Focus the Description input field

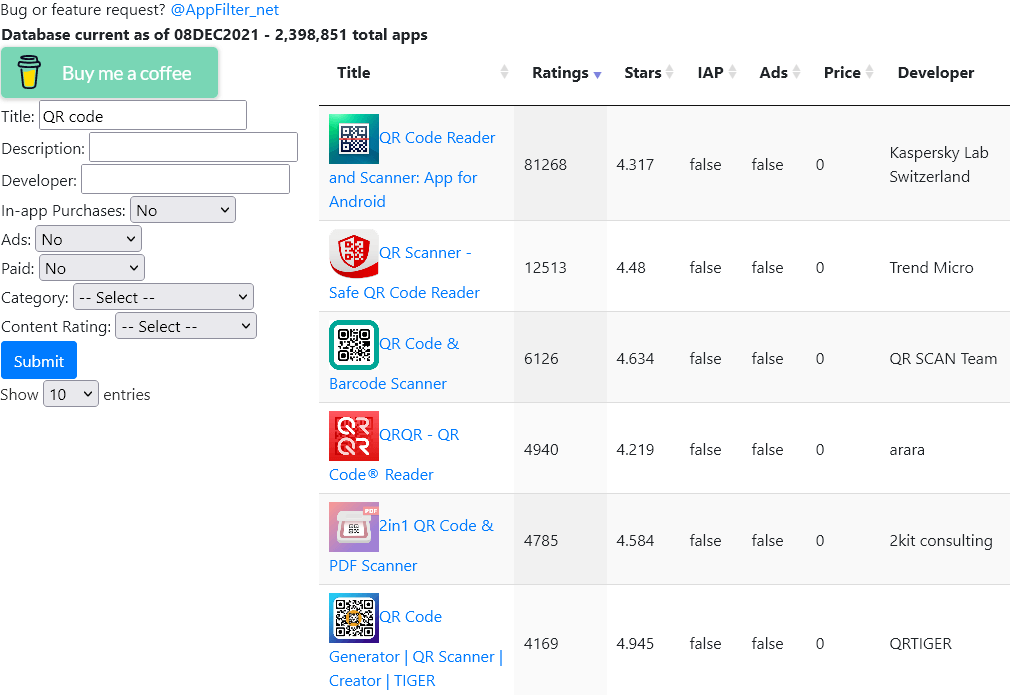point(193,148)
